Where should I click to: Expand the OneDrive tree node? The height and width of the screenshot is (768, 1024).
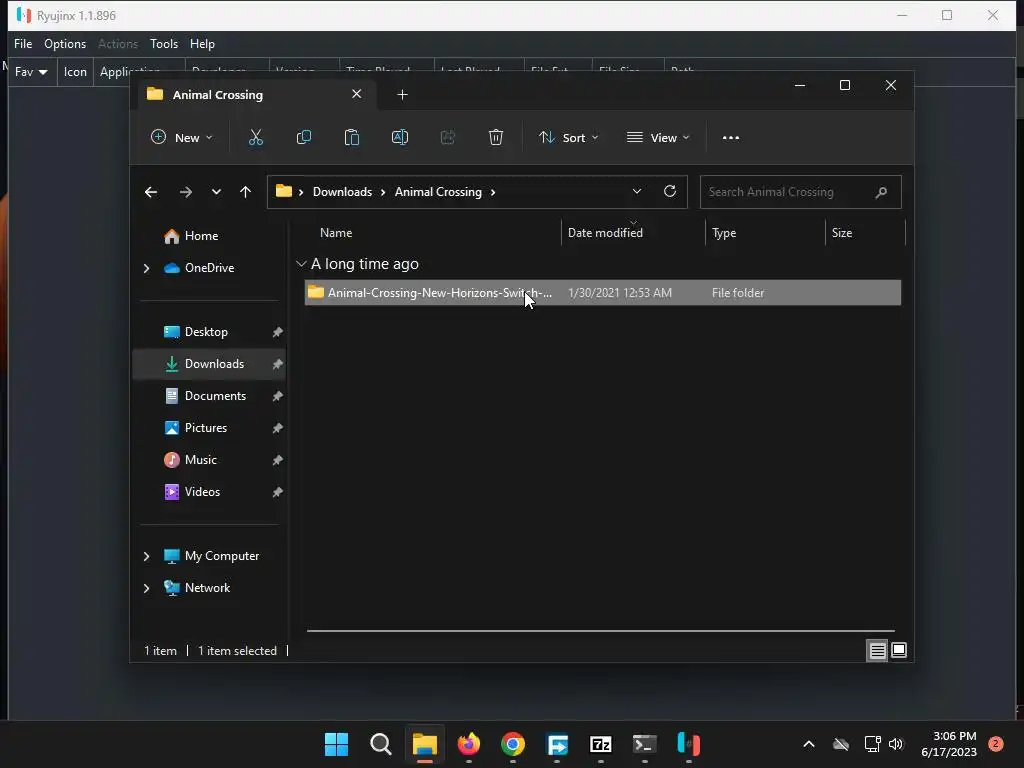[x=146, y=268]
